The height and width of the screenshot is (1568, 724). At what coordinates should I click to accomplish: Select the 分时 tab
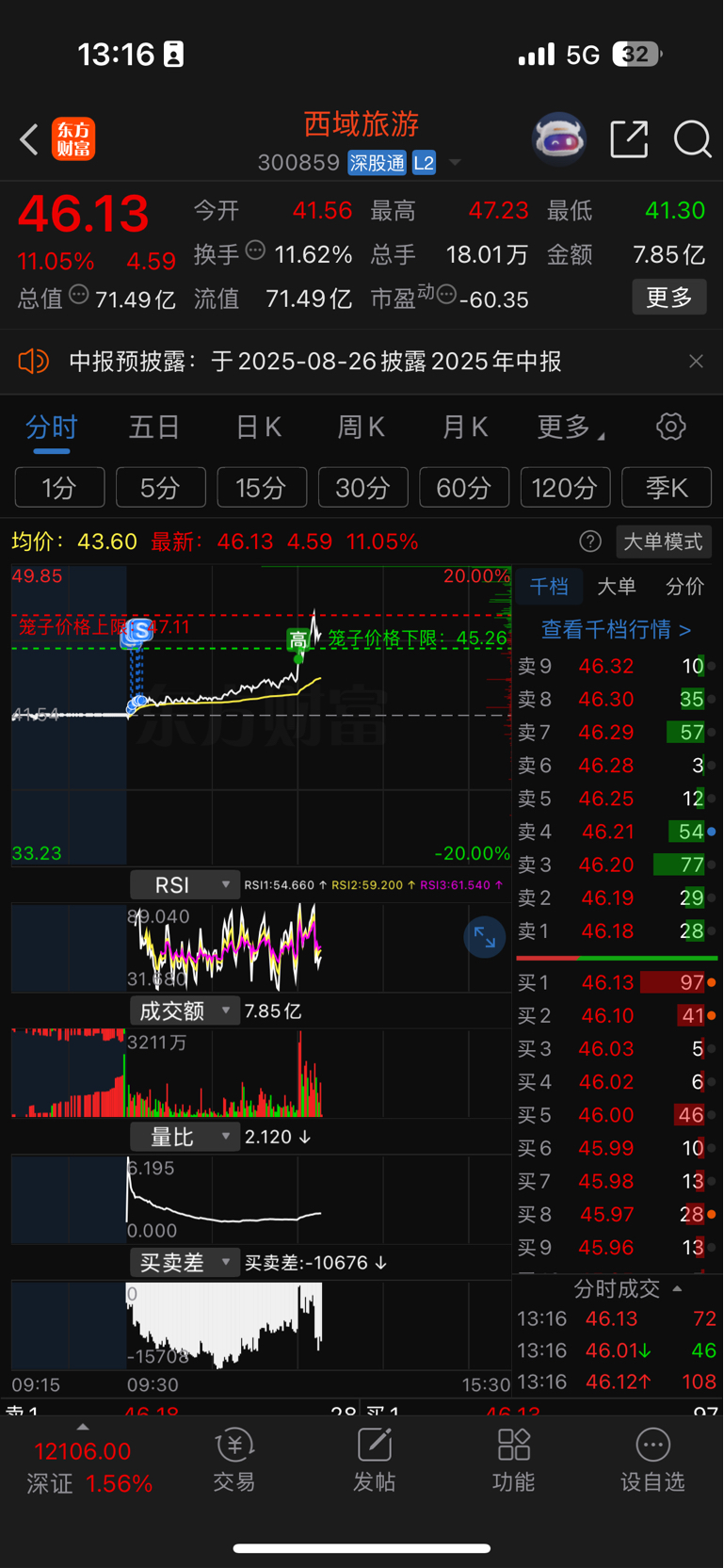point(52,428)
